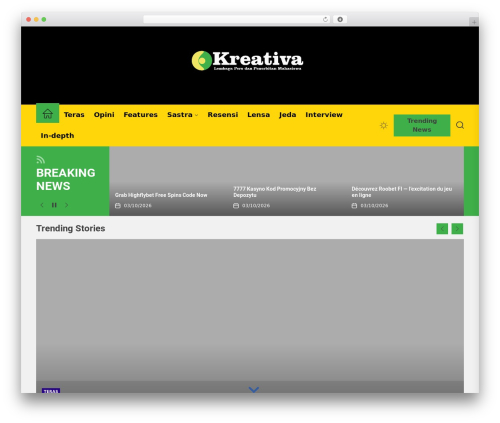Select the Features menu item

(x=140, y=115)
